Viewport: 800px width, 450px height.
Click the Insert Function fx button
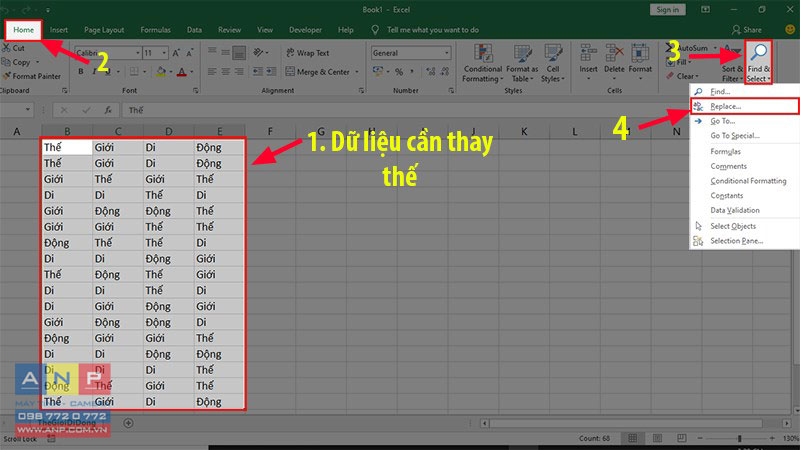pyautogui.click(x=108, y=110)
